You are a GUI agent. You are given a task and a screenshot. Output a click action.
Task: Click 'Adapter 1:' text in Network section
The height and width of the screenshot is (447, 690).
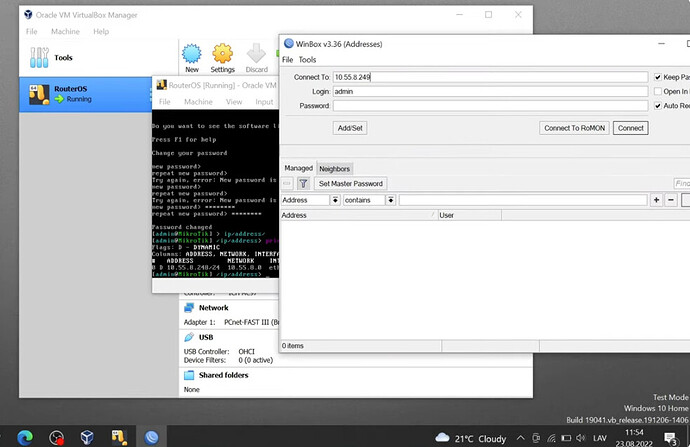click(199, 322)
